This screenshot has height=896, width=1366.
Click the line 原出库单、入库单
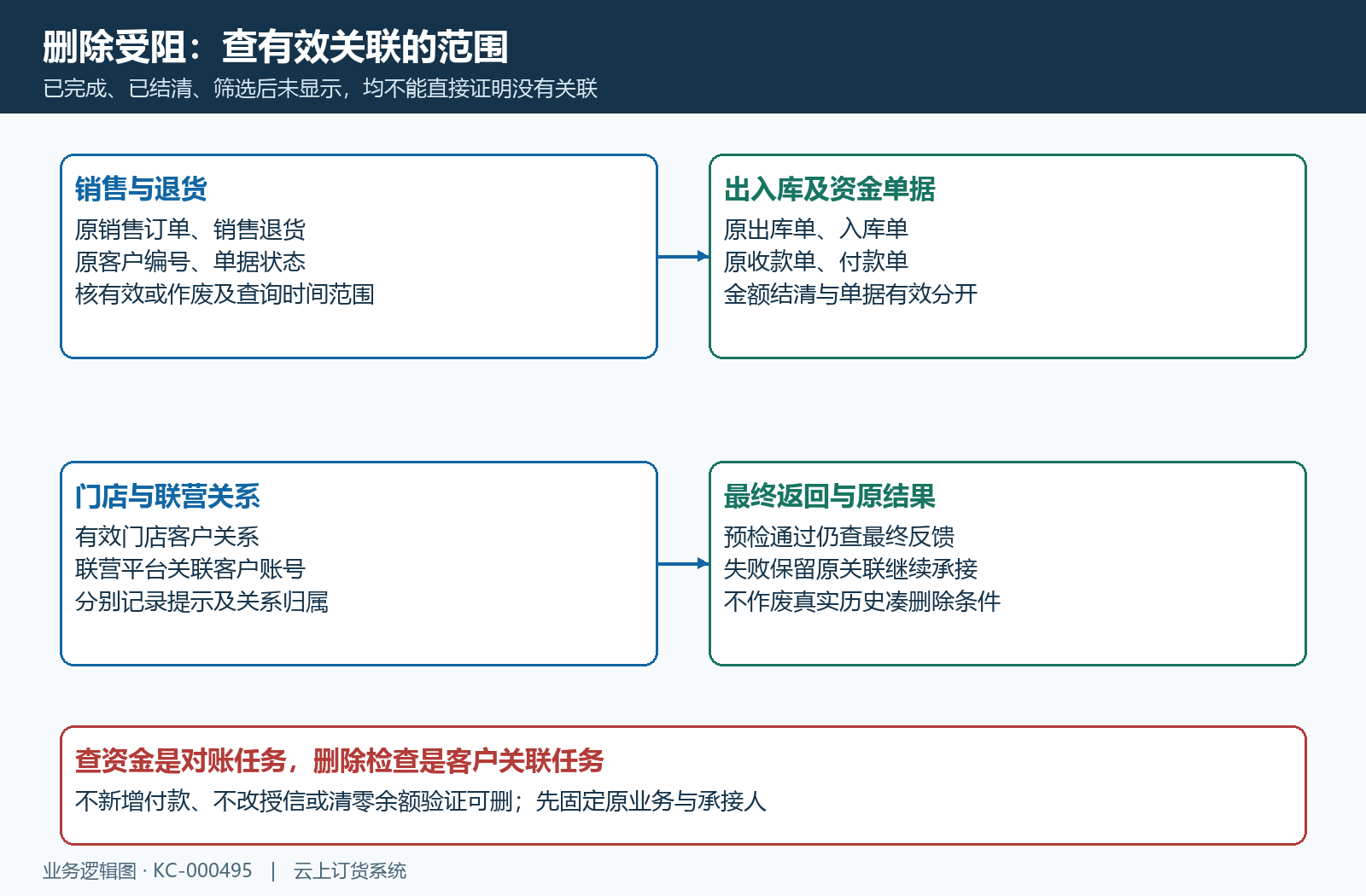click(x=815, y=230)
